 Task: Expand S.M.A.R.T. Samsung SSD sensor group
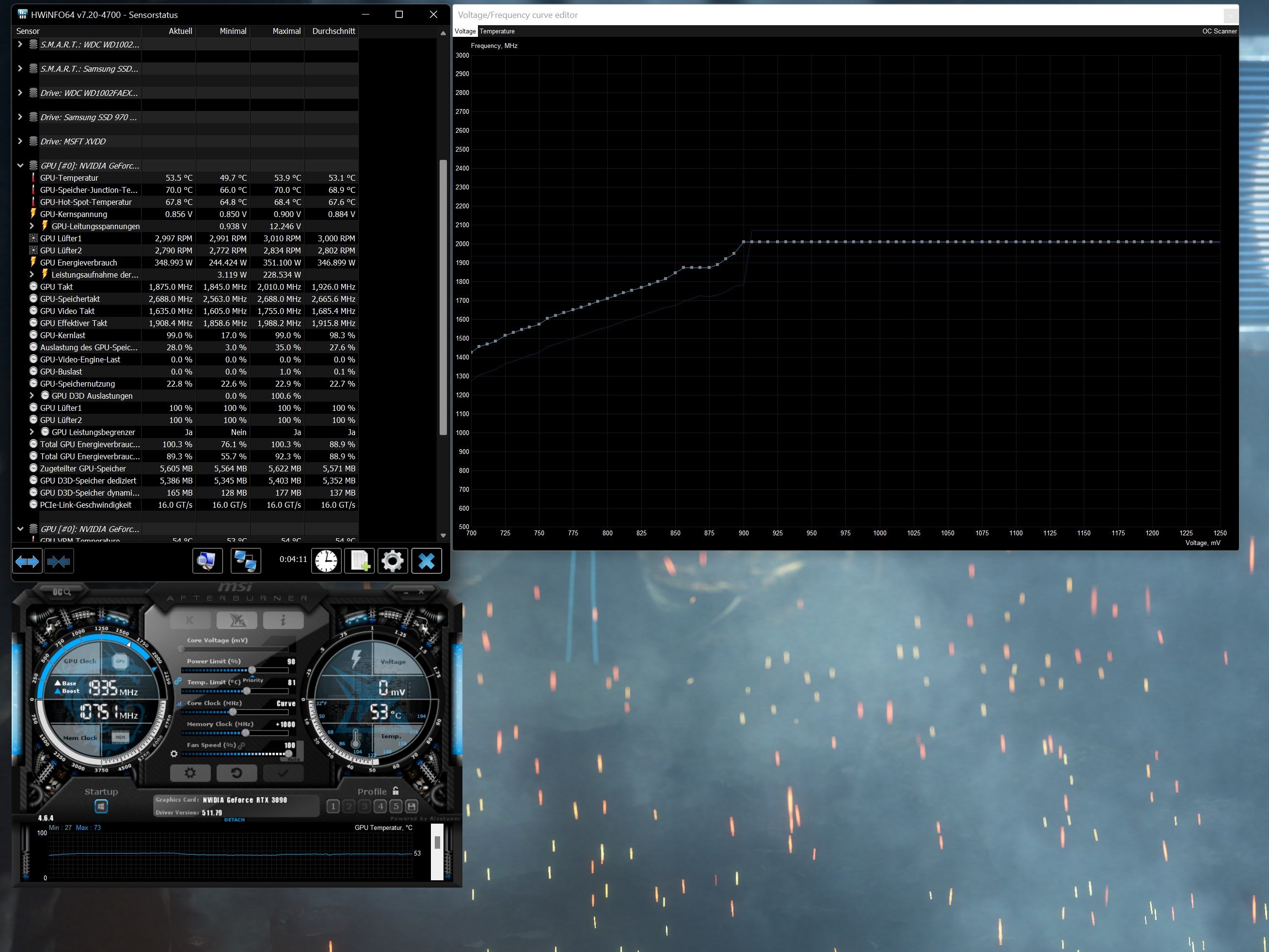click(20, 68)
